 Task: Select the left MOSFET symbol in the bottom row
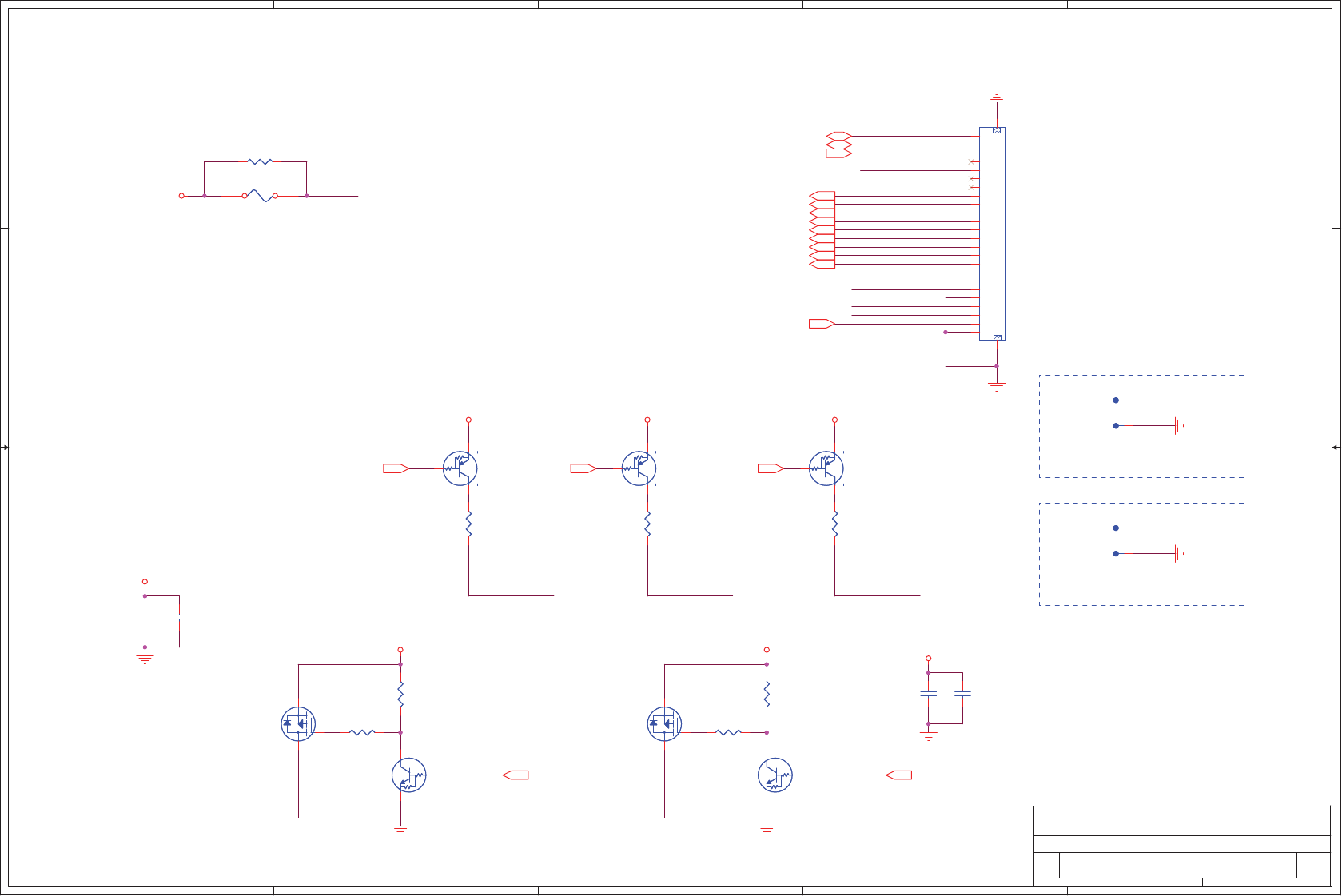click(x=298, y=724)
